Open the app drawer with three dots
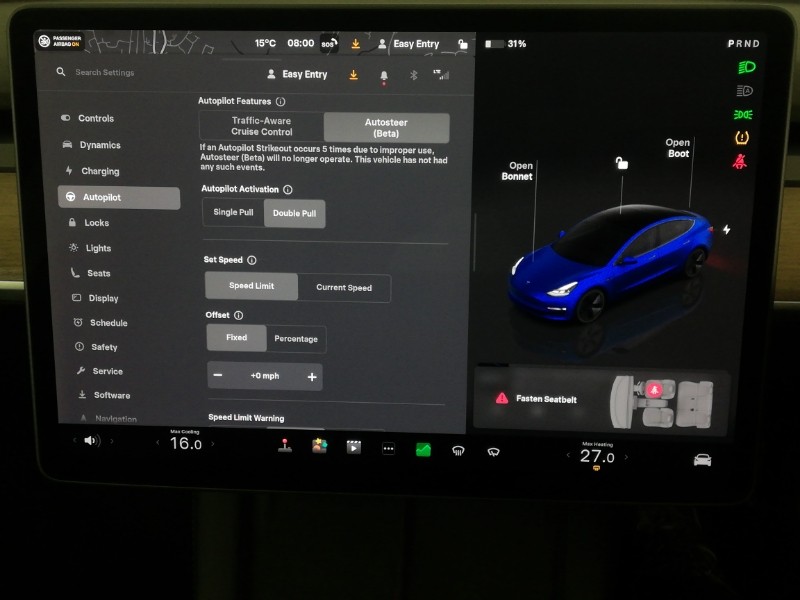The height and width of the screenshot is (600, 800). click(388, 447)
